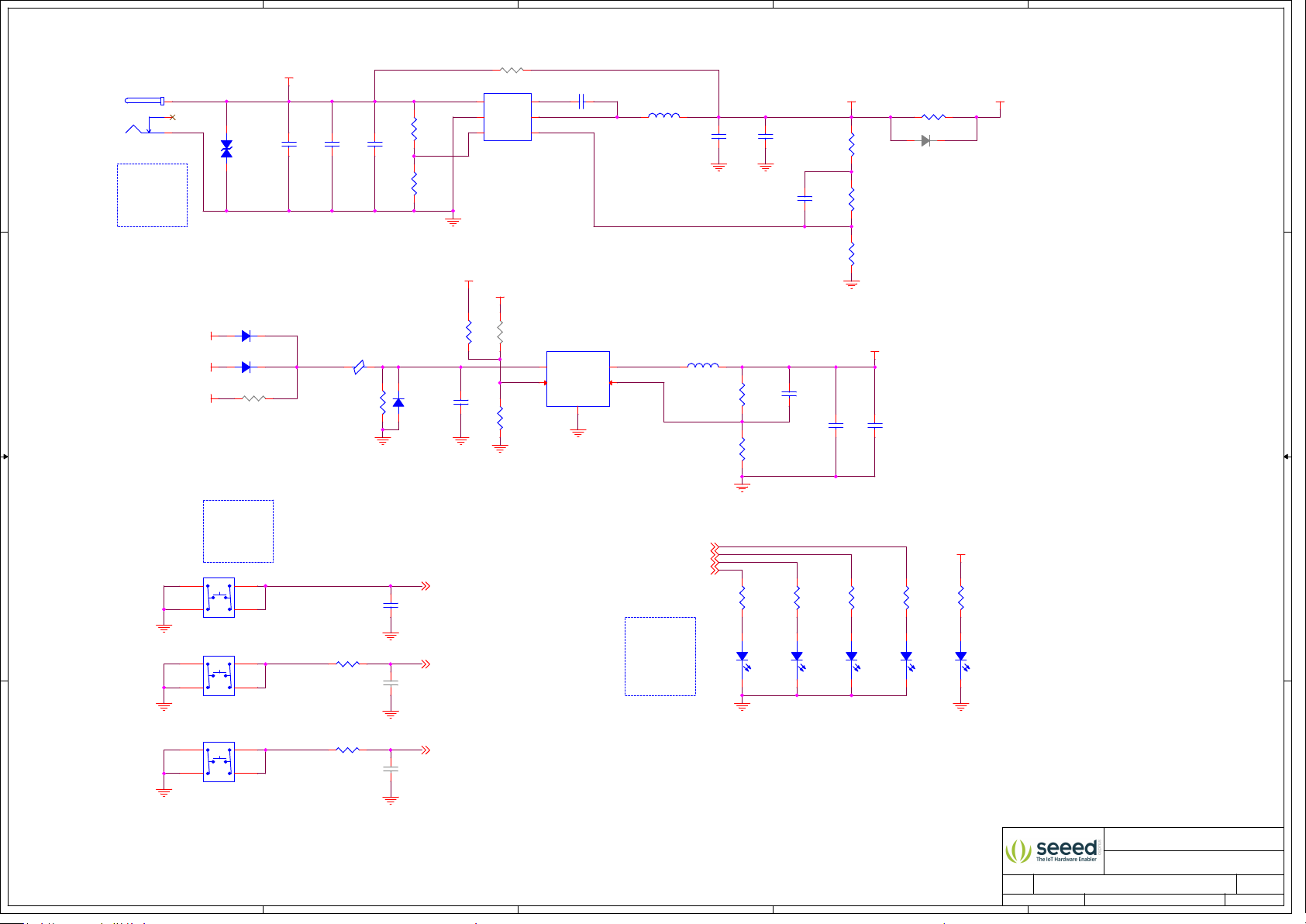Viewport: 1306px width, 924px height.
Task: Click the no-connect X mark near the jack
Action: click(x=172, y=117)
